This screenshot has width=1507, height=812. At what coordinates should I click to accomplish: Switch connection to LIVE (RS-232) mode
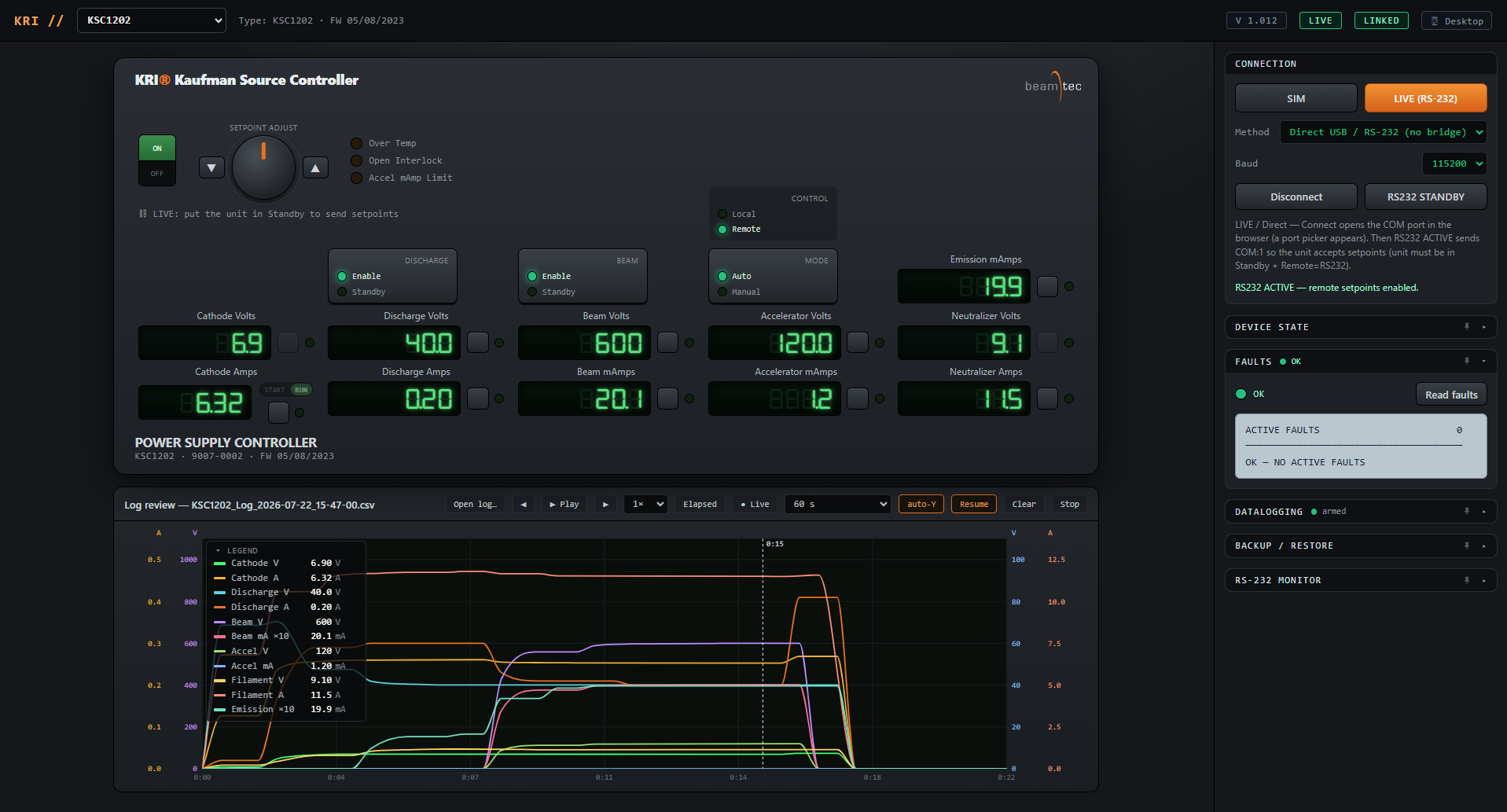(1426, 98)
